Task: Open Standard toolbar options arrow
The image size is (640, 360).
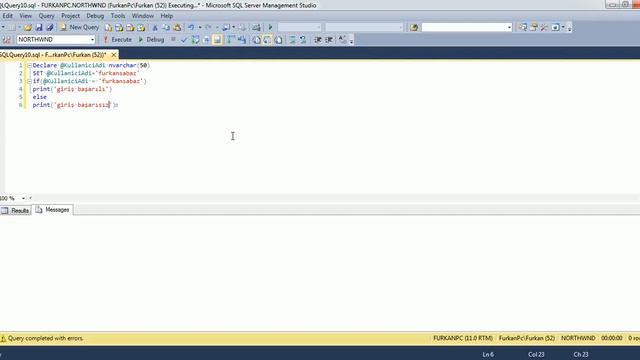Action: (570, 28)
